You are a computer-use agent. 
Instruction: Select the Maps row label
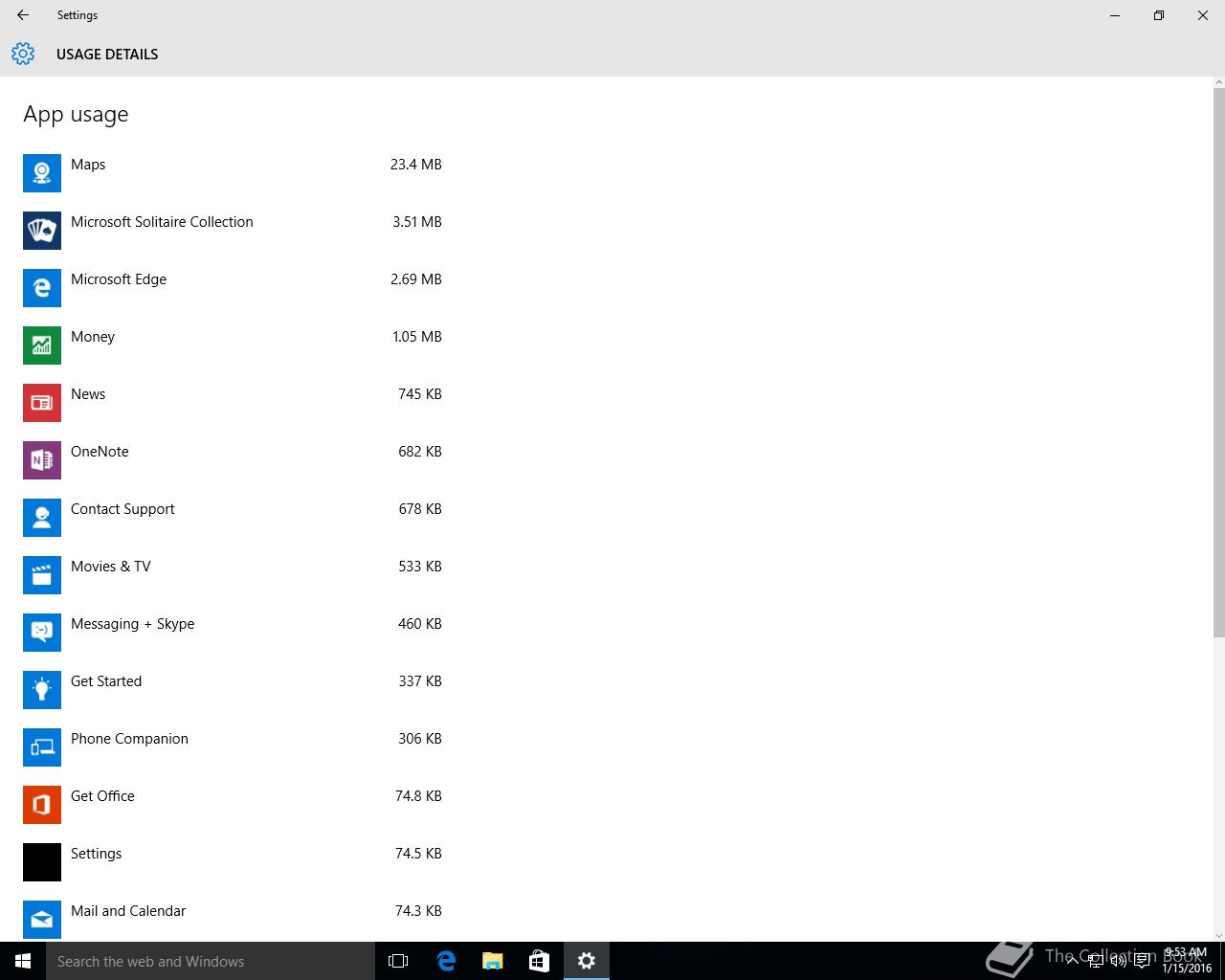pos(88,165)
